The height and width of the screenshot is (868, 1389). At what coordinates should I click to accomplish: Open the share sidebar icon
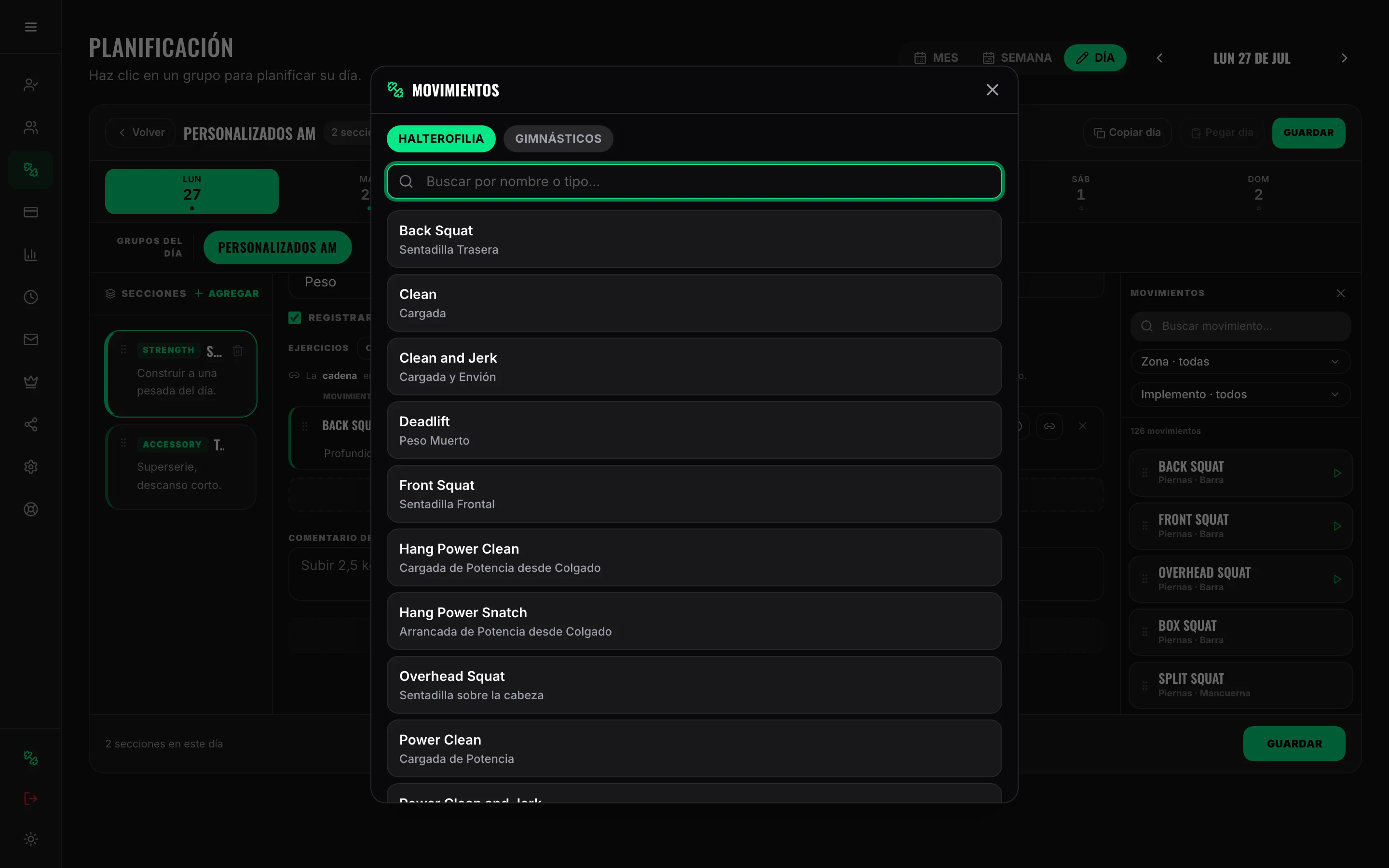tap(31, 424)
